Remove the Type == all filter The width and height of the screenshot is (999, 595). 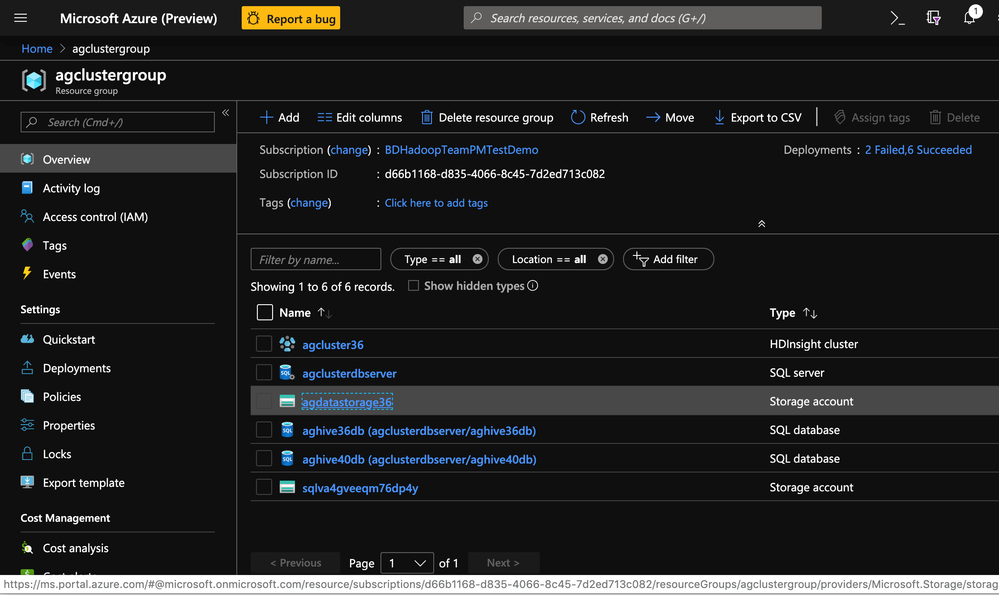477,259
